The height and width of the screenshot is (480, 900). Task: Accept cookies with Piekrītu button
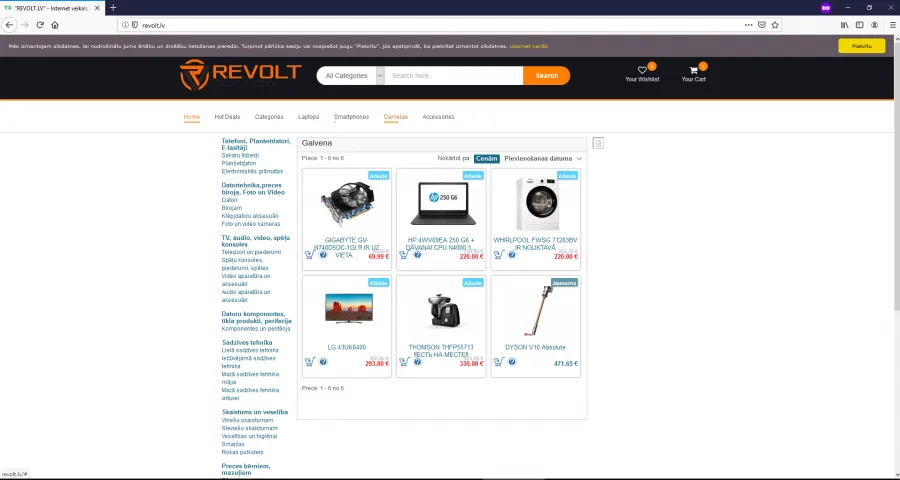point(862,46)
